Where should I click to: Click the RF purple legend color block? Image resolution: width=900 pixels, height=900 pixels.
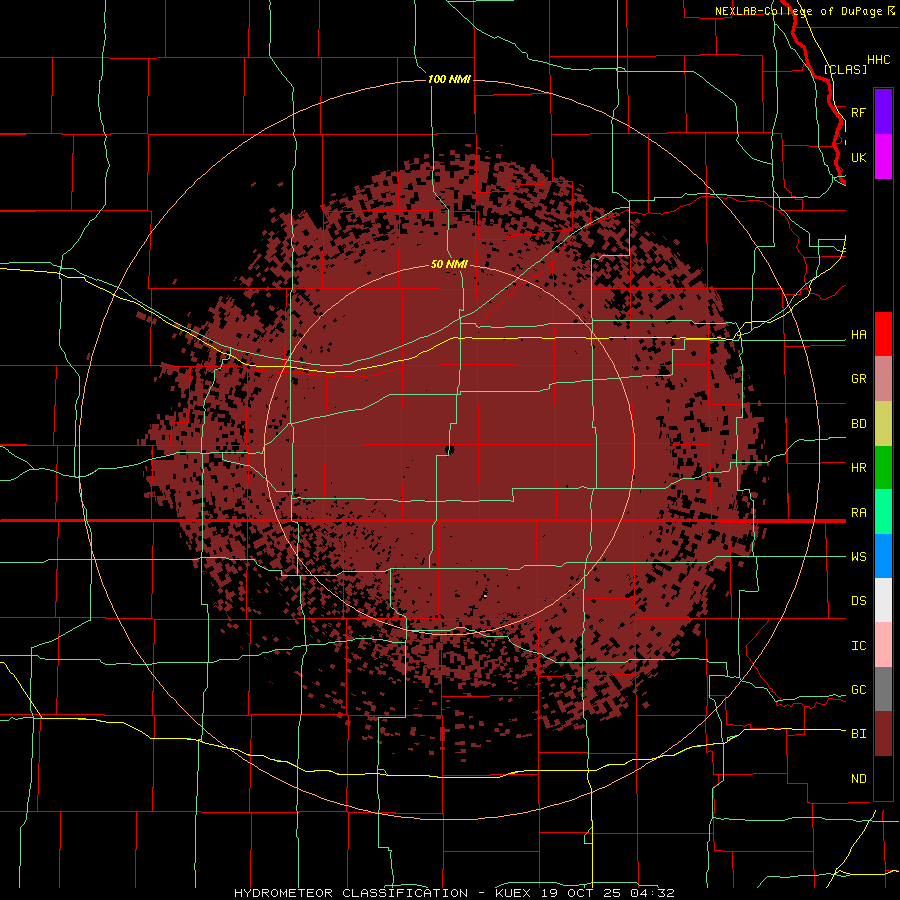[x=883, y=112]
